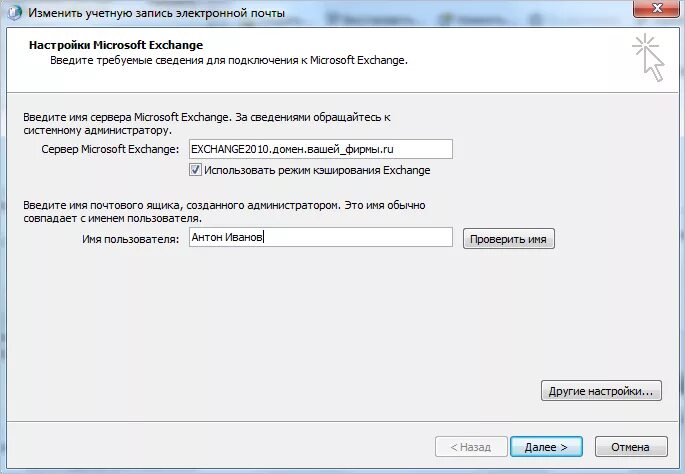Click the Использовать режим кэширования Exchange label

(317, 170)
